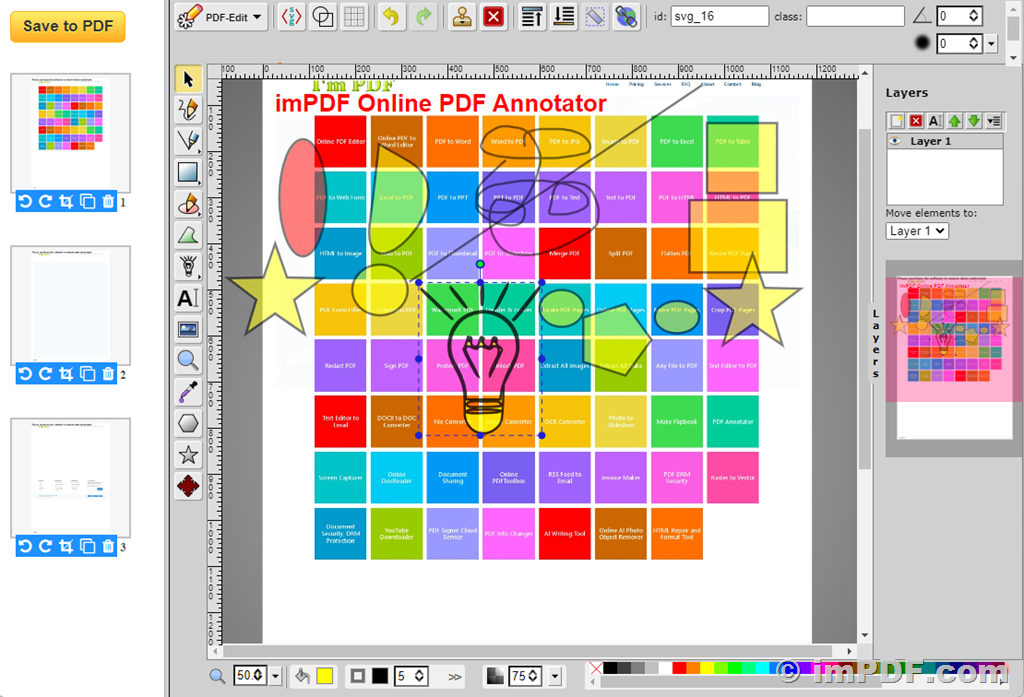Click the yellow fill color box
Screen dimensions: 1024x697
click(325, 676)
